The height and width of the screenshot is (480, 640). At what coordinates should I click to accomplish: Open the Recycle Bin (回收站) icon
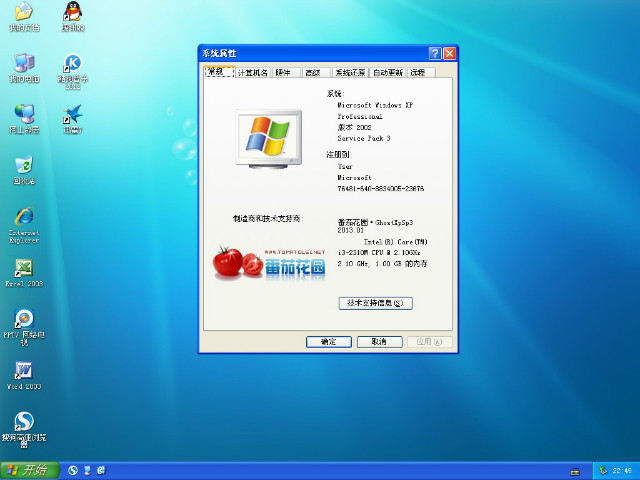pyautogui.click(x=24, y=170)
